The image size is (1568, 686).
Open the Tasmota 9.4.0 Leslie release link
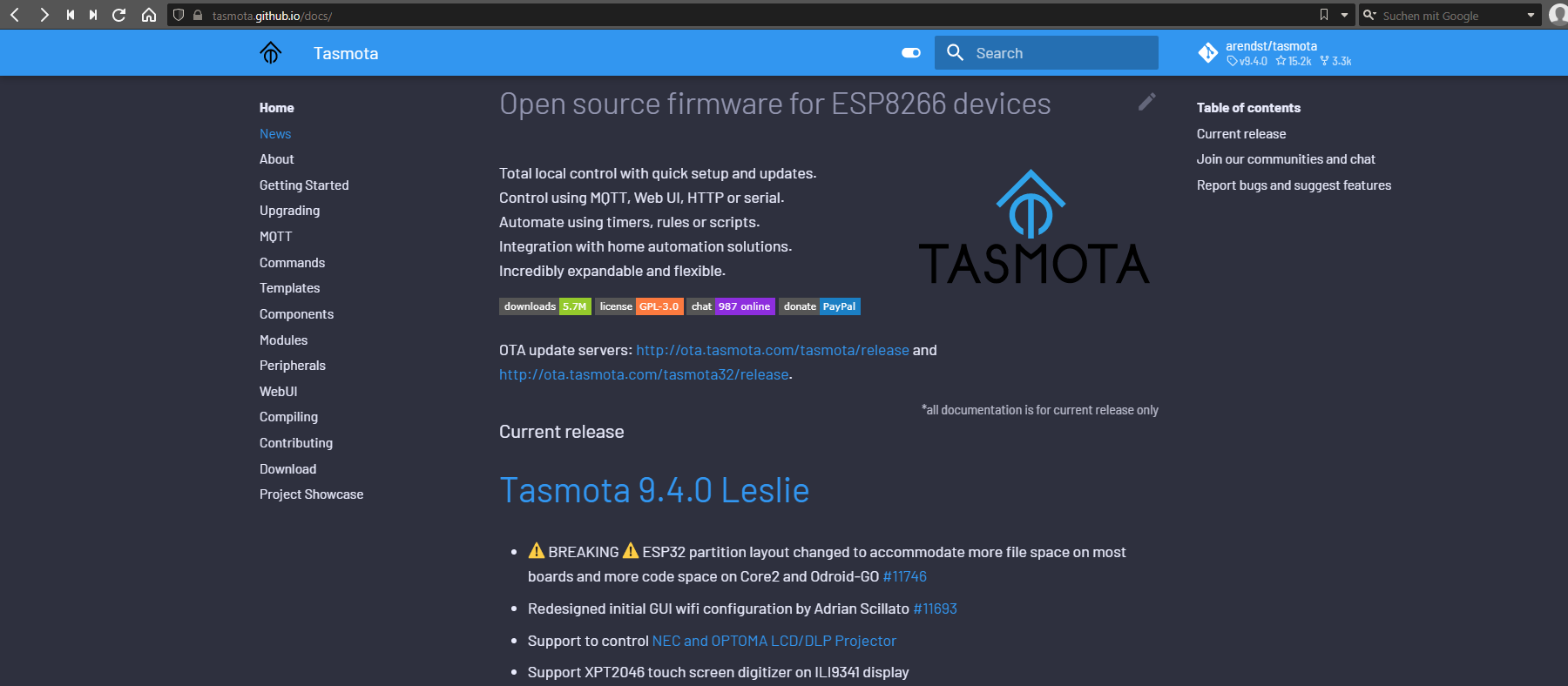pos(654,490)
